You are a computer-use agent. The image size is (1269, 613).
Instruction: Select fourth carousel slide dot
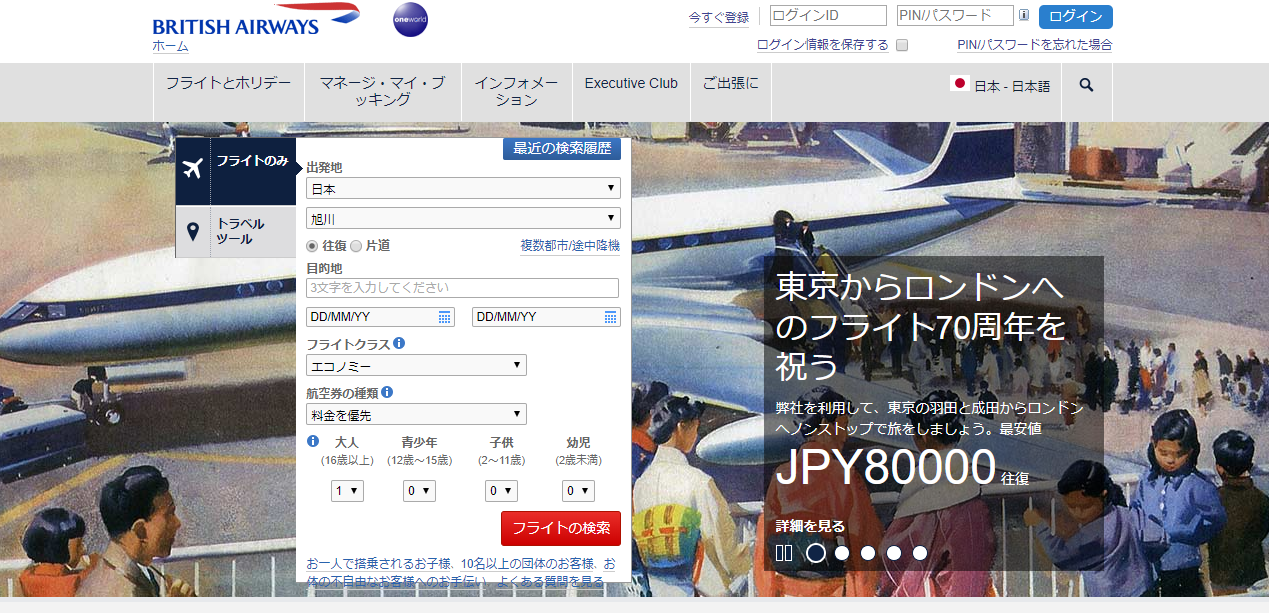click(894, 553)
